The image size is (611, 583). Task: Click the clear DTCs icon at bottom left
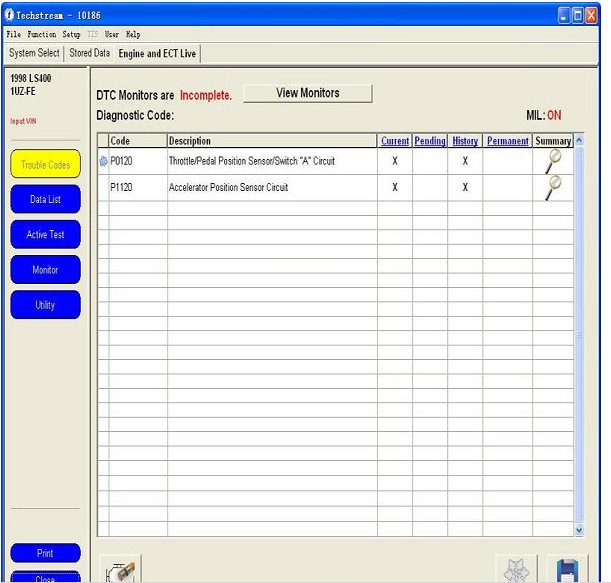[x=120, y=570]
